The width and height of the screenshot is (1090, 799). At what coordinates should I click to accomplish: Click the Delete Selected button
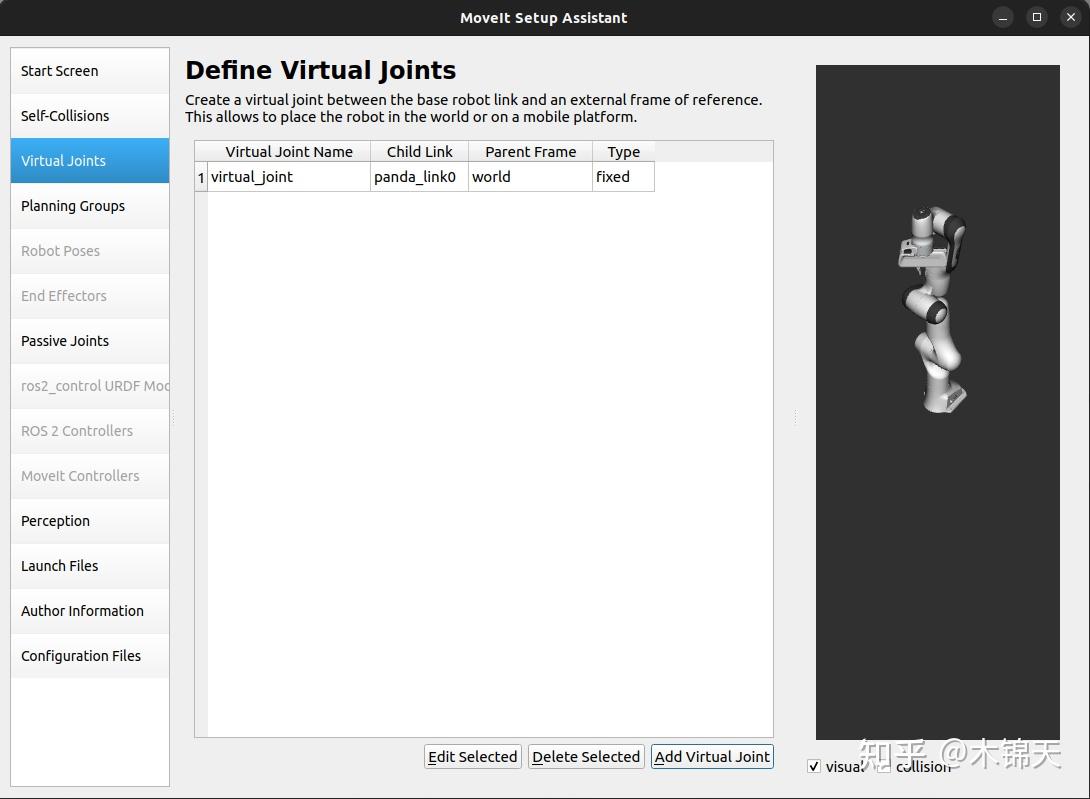click(x=586, y=756)
